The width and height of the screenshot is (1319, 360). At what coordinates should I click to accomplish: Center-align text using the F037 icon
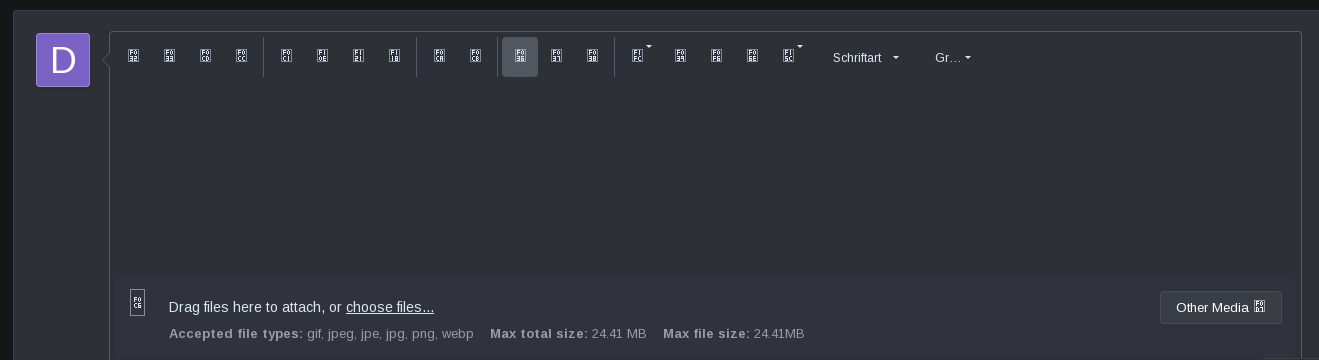click(x=556, y=57)
